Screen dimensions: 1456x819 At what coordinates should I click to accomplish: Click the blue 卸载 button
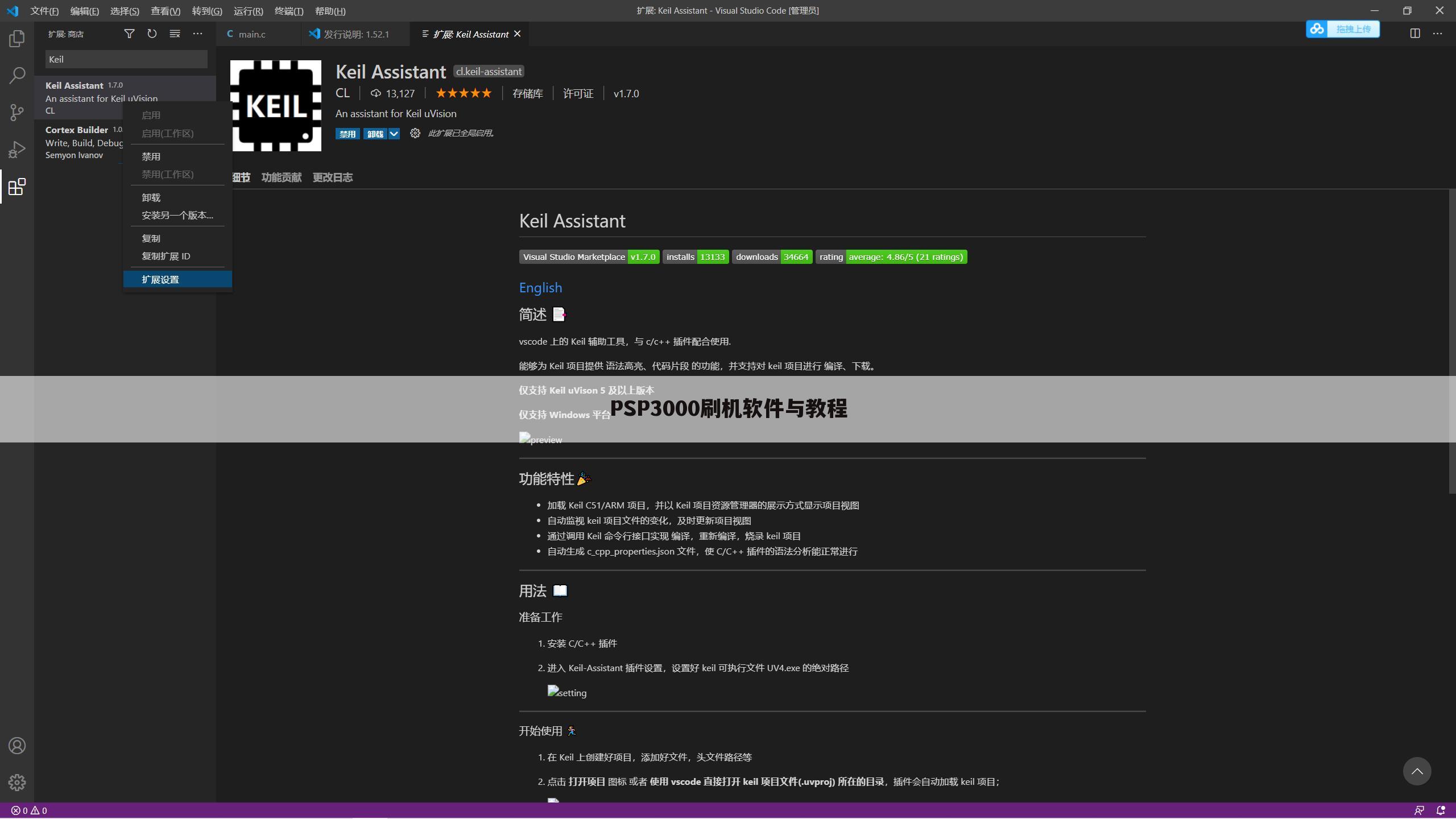[x=375, y=134]
